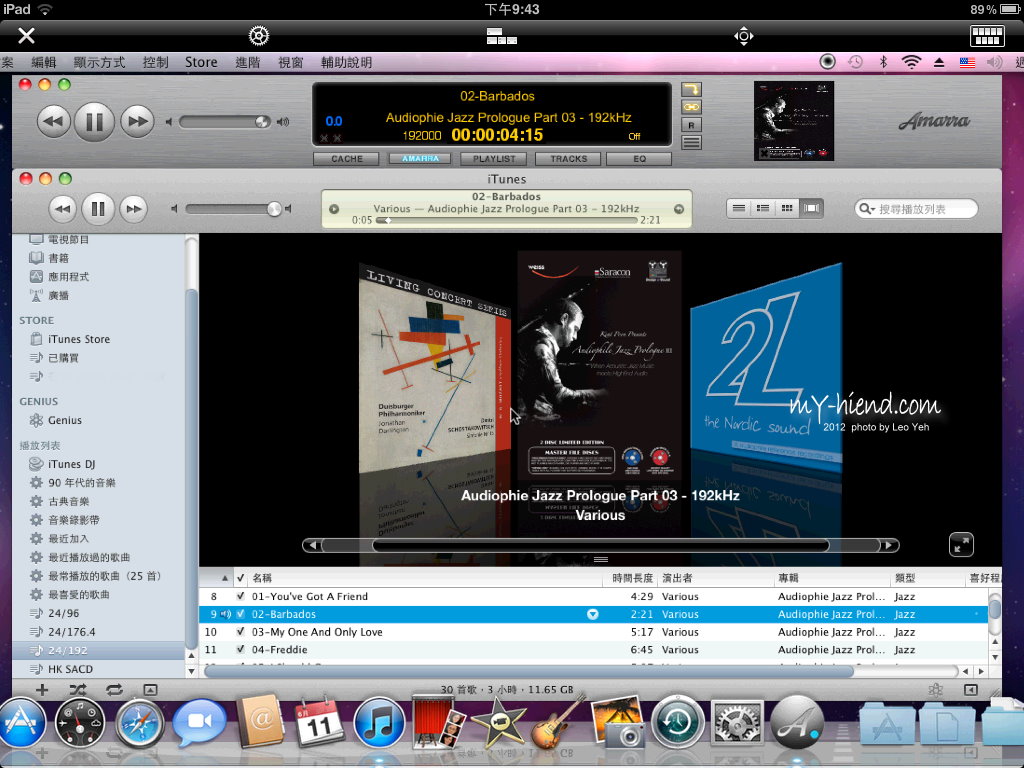1024x768 pixels.
Task: Toggle repeat in iTunes
Action: [x=114, y=690]
